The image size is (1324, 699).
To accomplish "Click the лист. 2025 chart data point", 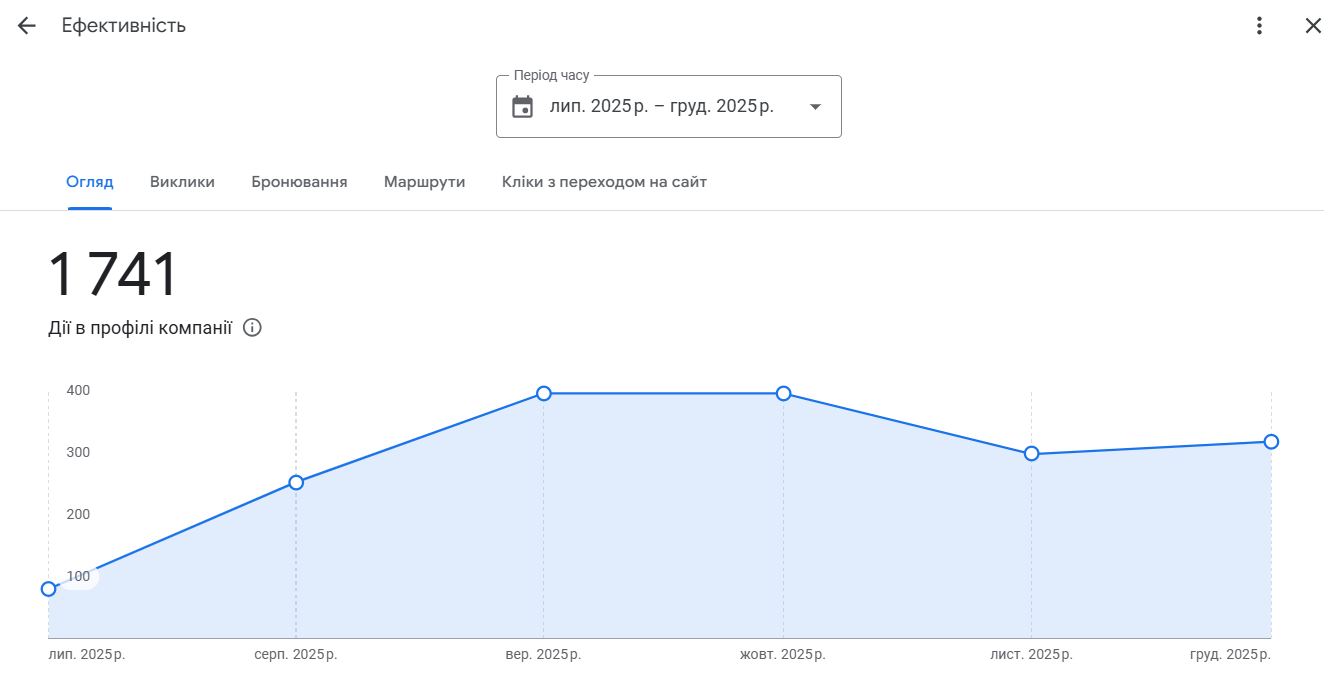I will click(x=1032, y=454).
